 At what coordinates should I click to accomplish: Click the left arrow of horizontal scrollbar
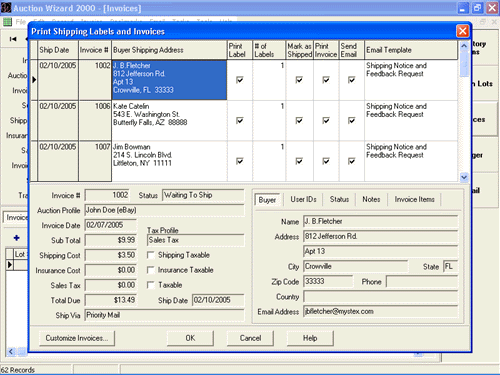coord(11,352)
